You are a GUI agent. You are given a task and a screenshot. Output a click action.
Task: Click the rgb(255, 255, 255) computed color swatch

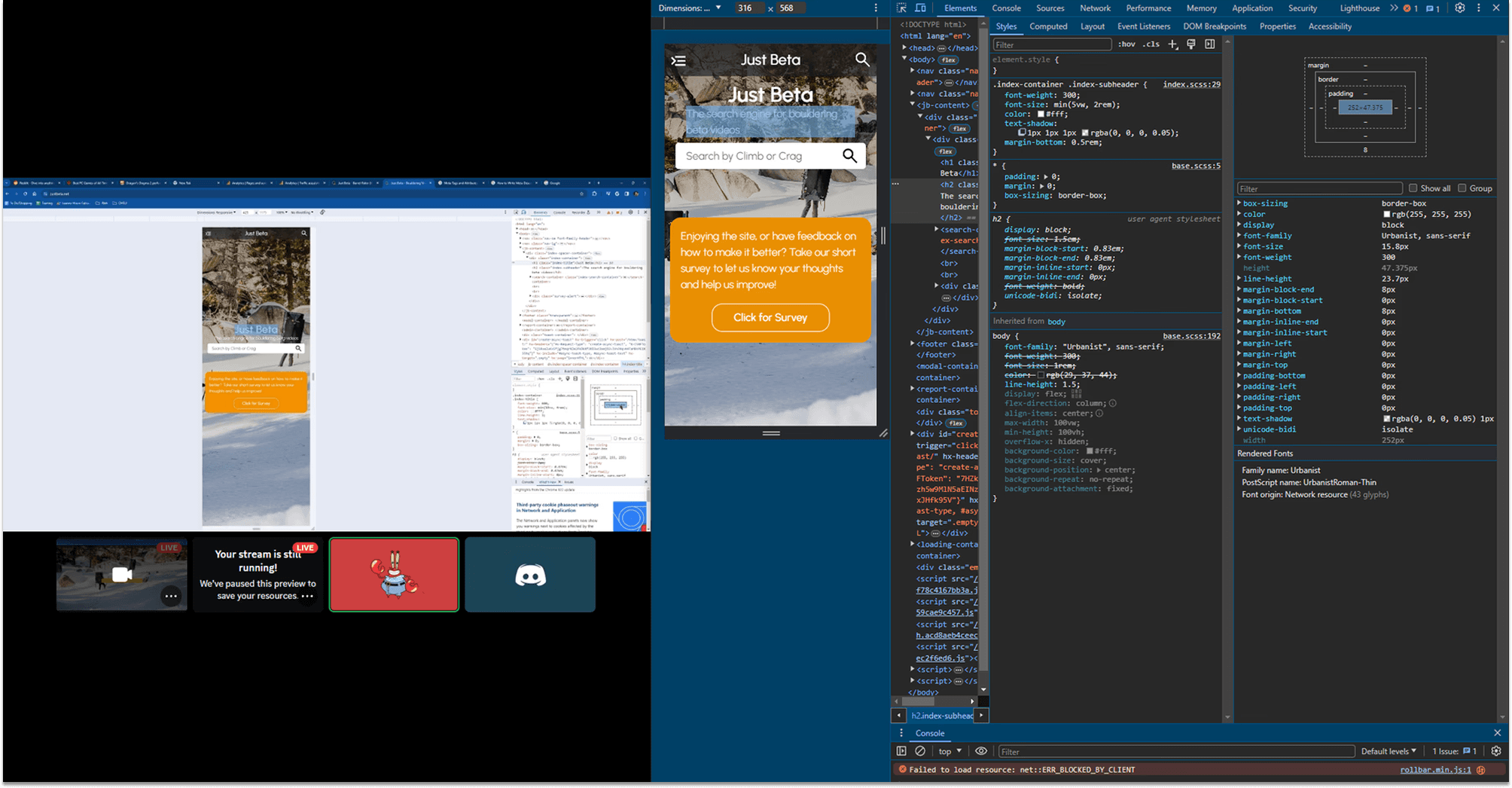(x=1386, y=215)
